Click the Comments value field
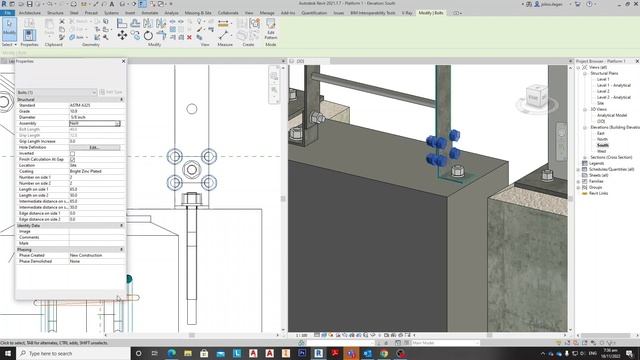Screen dimensions: 640x360 point(97,237)
